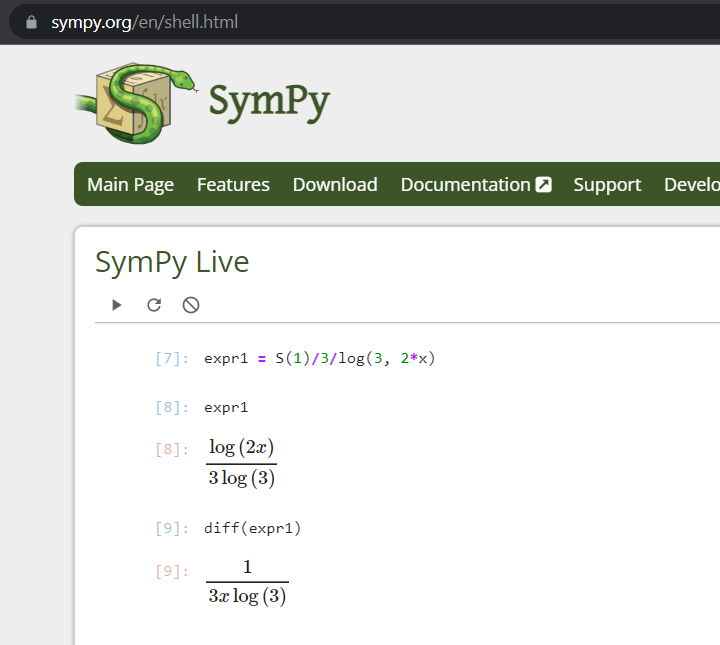
Task: Click the rendered log(2x)/3log(3) output
Action: (241, 462)
